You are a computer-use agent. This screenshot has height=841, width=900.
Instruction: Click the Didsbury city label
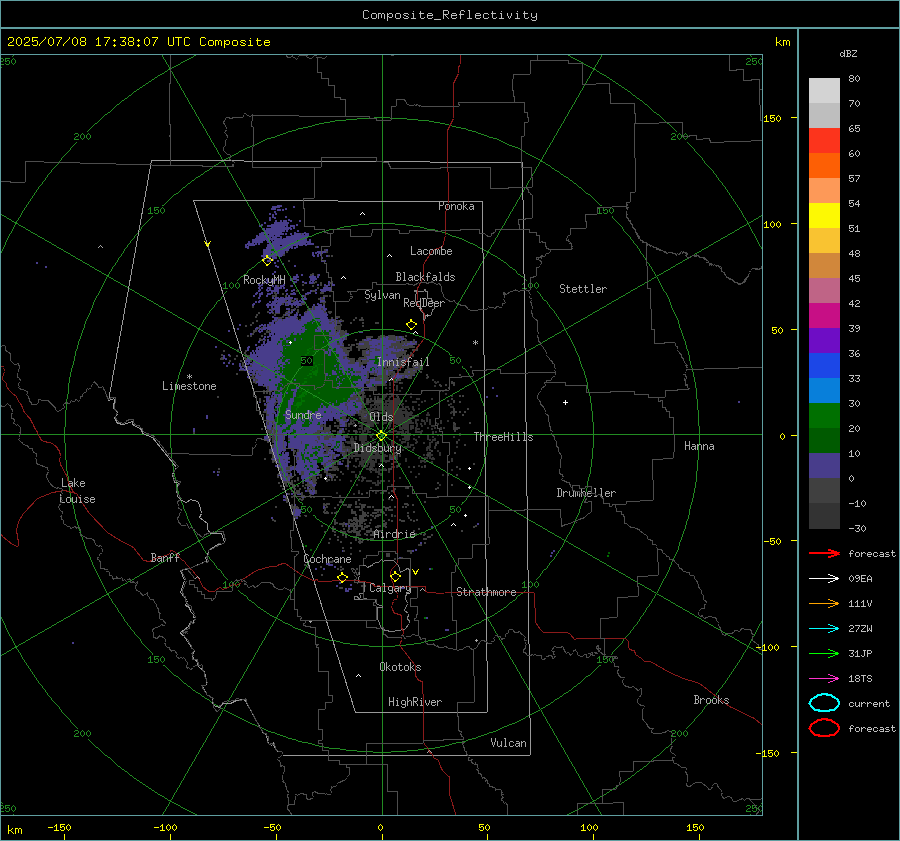(378, 448)
